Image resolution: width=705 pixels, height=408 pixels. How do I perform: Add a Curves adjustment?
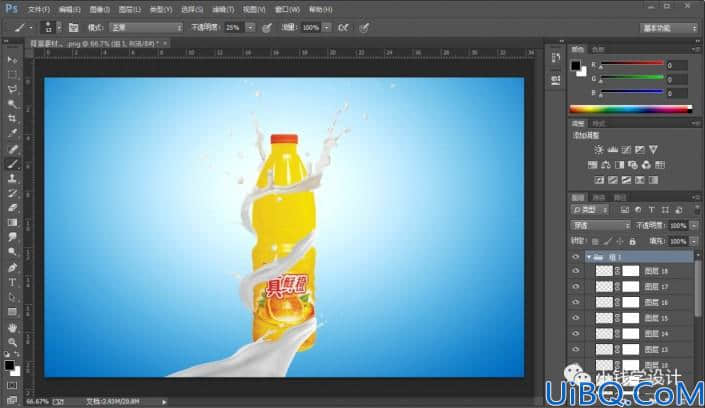626,149
